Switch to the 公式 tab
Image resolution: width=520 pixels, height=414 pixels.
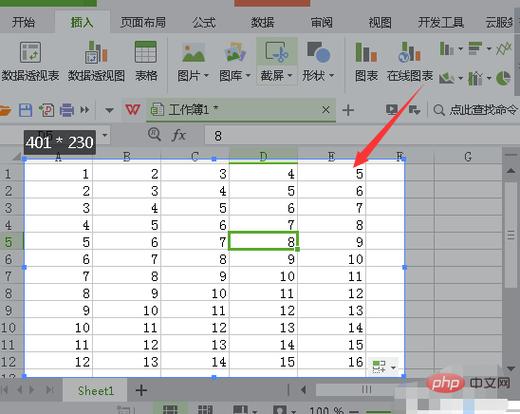(204, 23)
